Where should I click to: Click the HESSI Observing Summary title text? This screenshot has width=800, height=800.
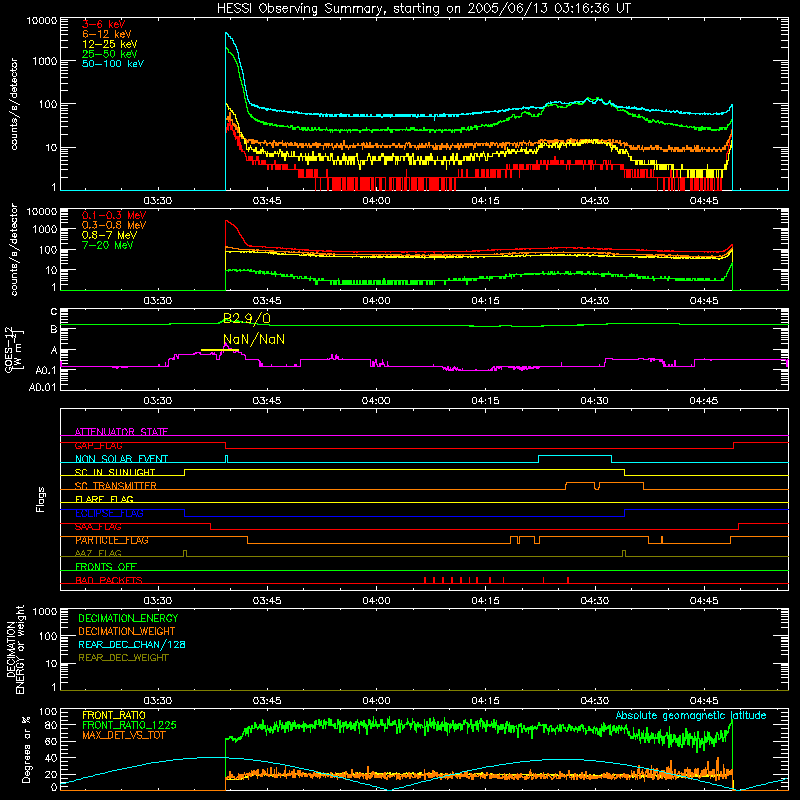pos(424,8)
